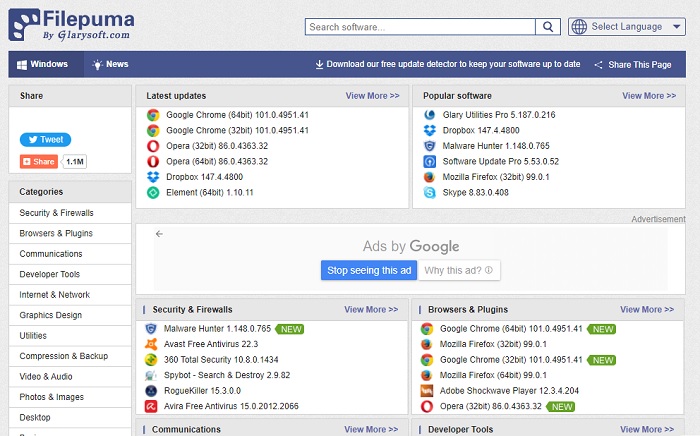Open Skype 8.83.0.408 link
Screen dimensions: 700x436
(475, 193)
